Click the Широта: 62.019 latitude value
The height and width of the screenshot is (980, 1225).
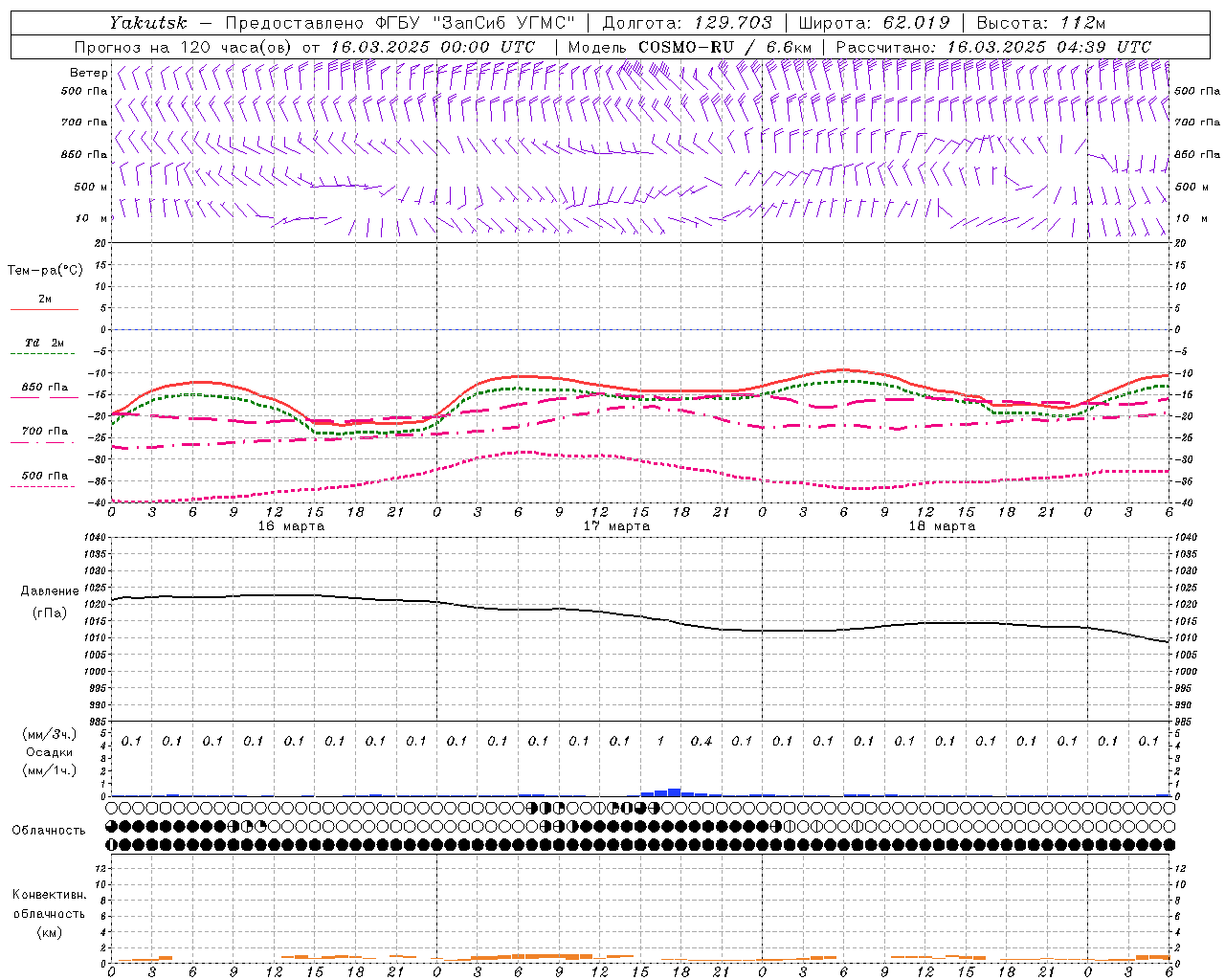tap(874, 23)
